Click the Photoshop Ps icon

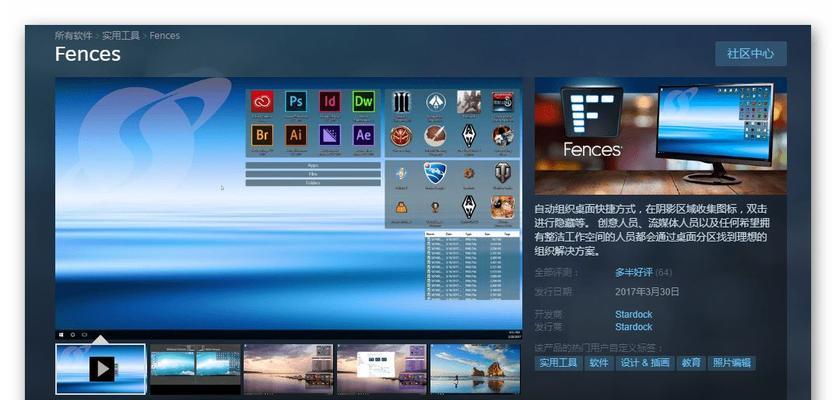(x=296, y=101)
